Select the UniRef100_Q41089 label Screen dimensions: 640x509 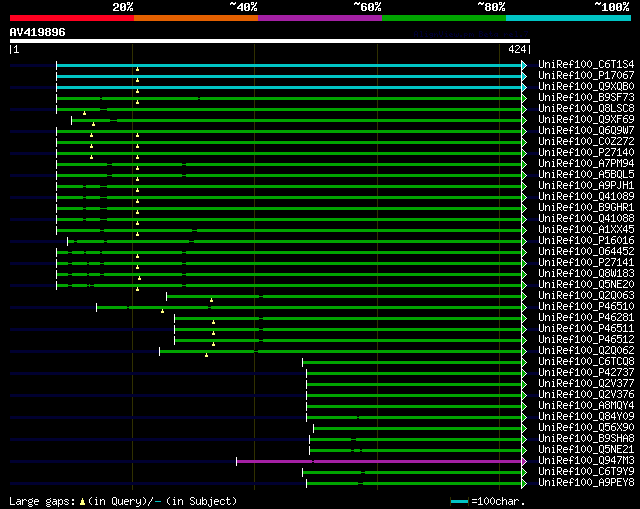[586, 197]
